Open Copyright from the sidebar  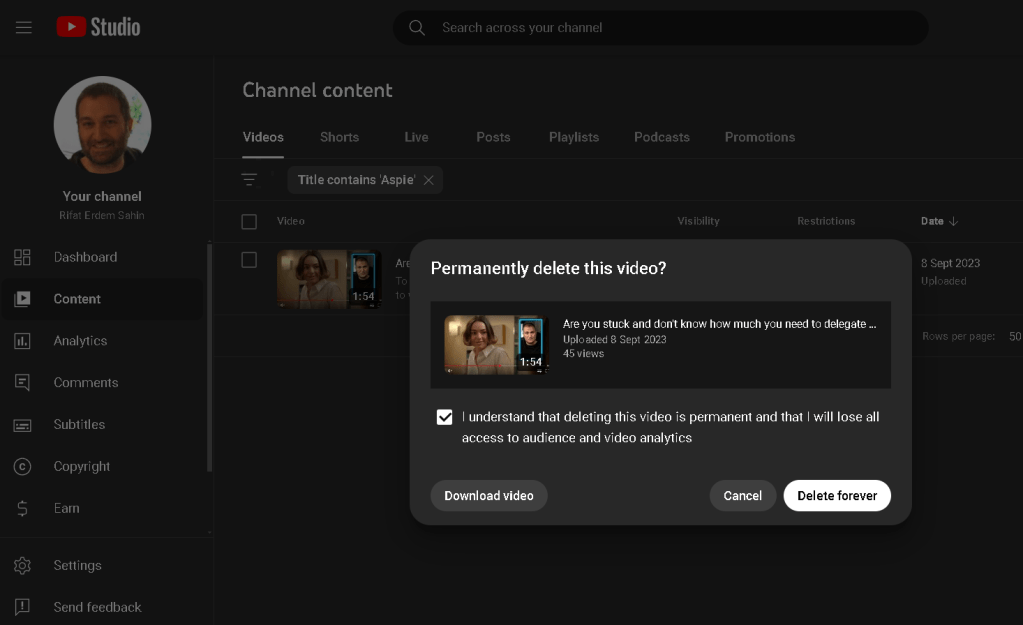(x=82, y=466)
